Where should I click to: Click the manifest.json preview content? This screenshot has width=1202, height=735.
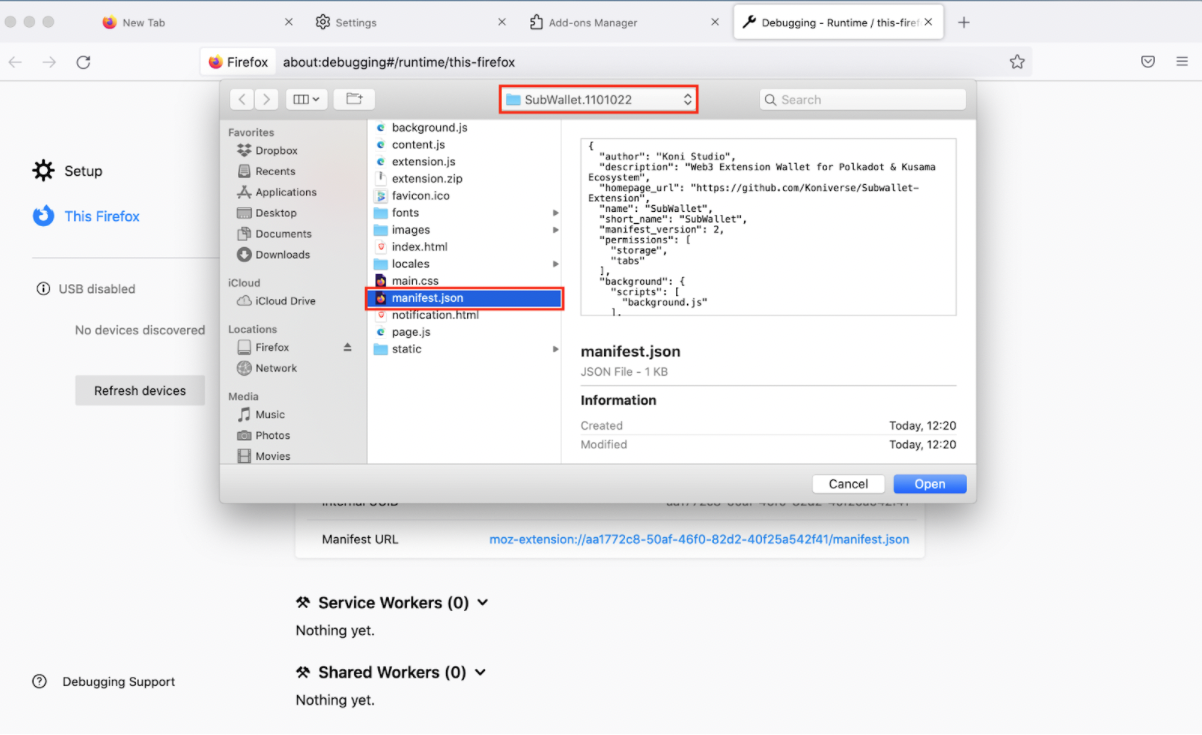click(768, 228)
